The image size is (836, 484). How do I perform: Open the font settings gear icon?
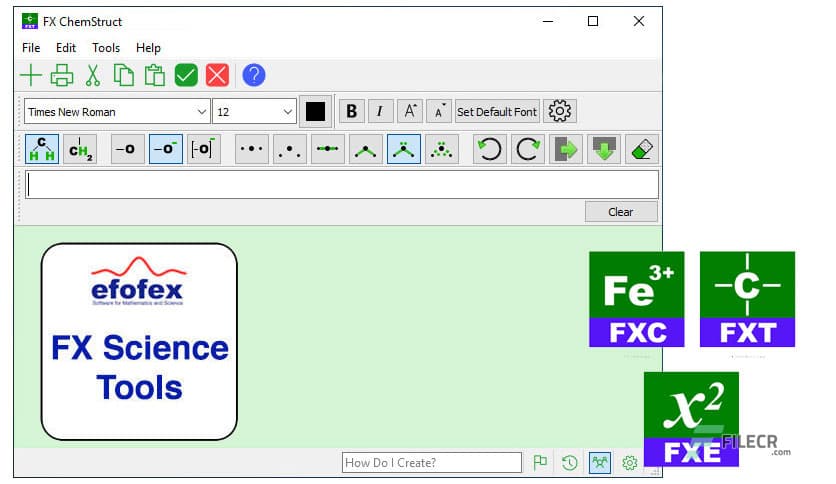pyautogui.click(x=560, y=111)
